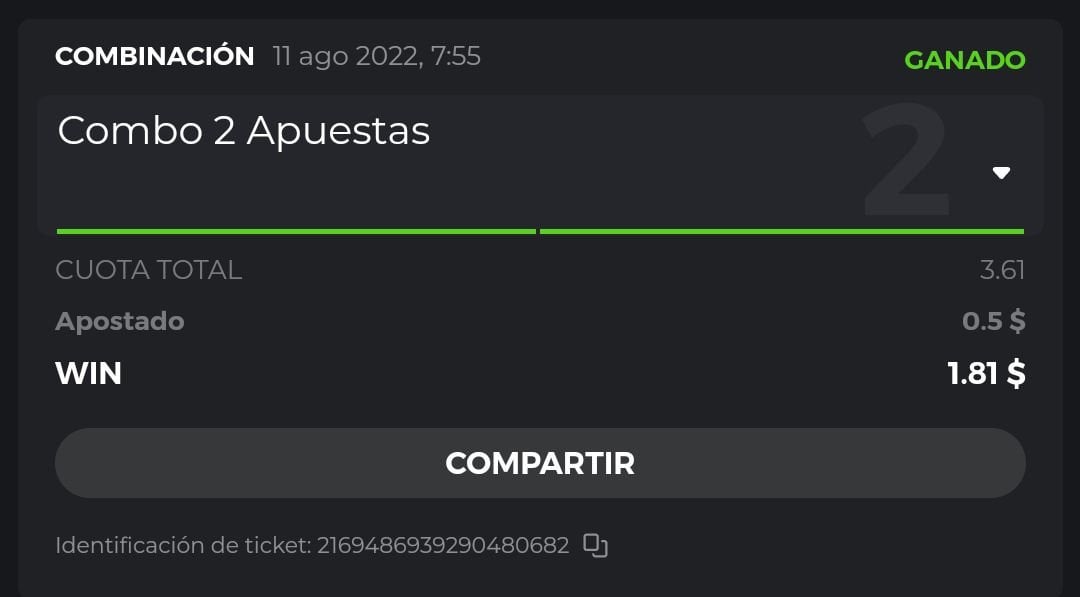Open the Combo 2 Apuestas title

point(244,131)
